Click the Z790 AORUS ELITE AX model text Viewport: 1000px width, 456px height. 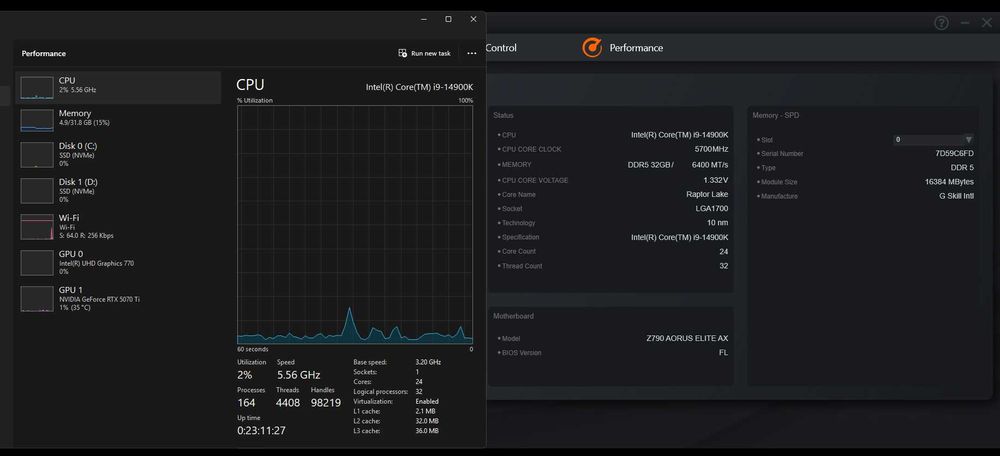(687, 339)
